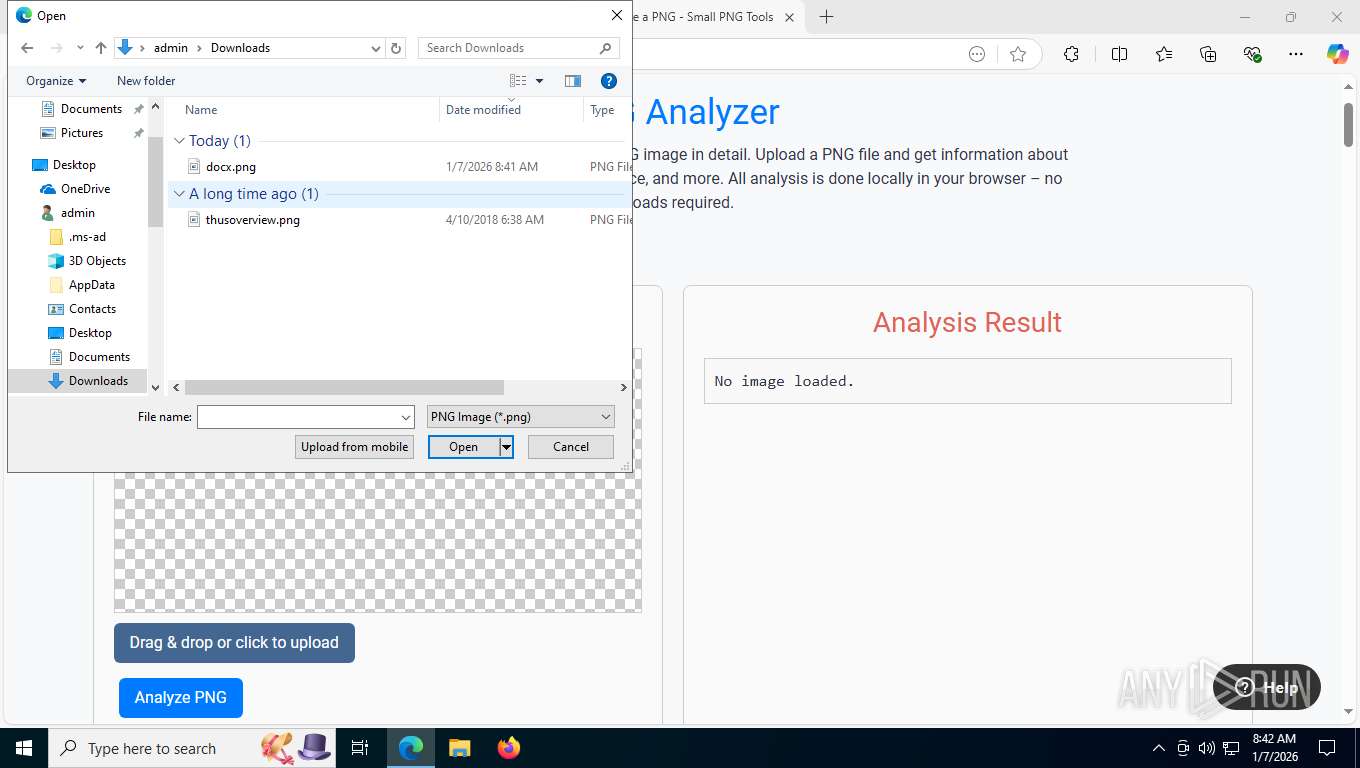Open Documents folder under admin
This screenshot has height=768, width=1360.
tap(99, 357)
